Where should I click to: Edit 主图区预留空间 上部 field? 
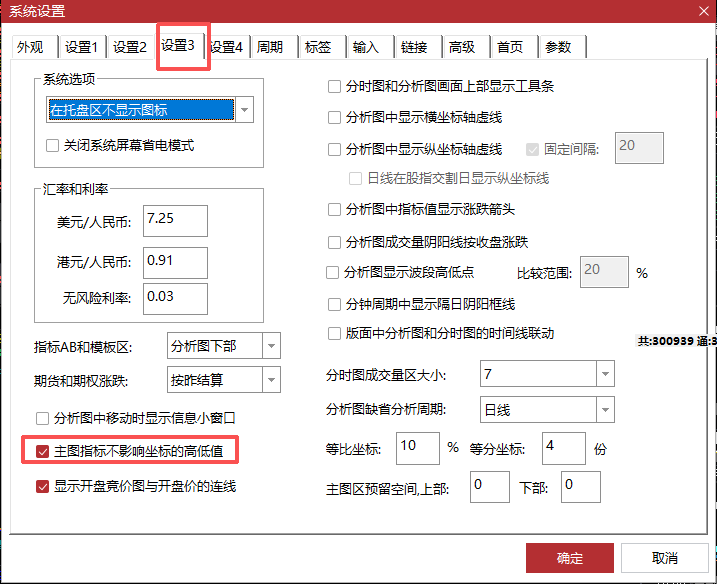490,487
